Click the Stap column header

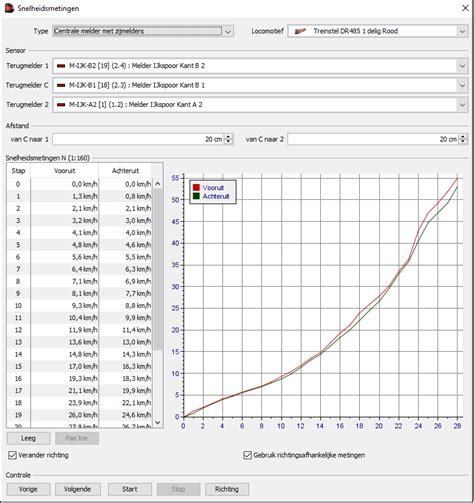(x=18, y=171)
